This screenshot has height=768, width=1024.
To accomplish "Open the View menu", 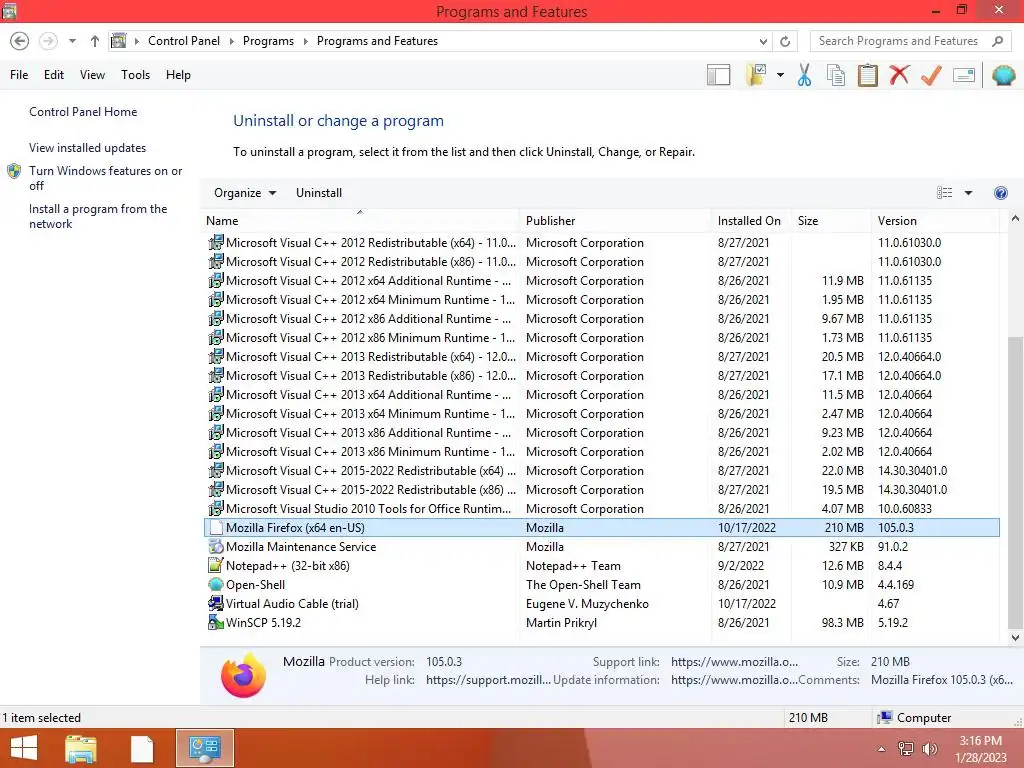I will click(x=92, y=75).
